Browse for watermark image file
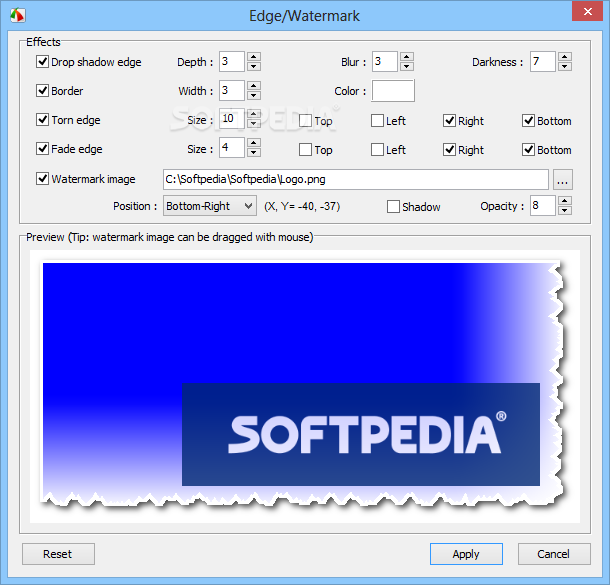The image size is (610, 585). pos(563,179)
